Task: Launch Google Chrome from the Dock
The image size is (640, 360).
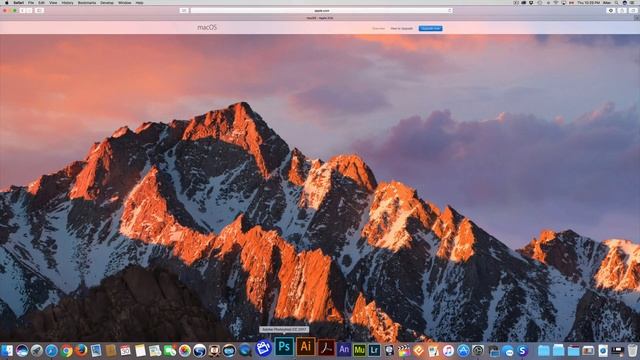Action: coord(67,351)
